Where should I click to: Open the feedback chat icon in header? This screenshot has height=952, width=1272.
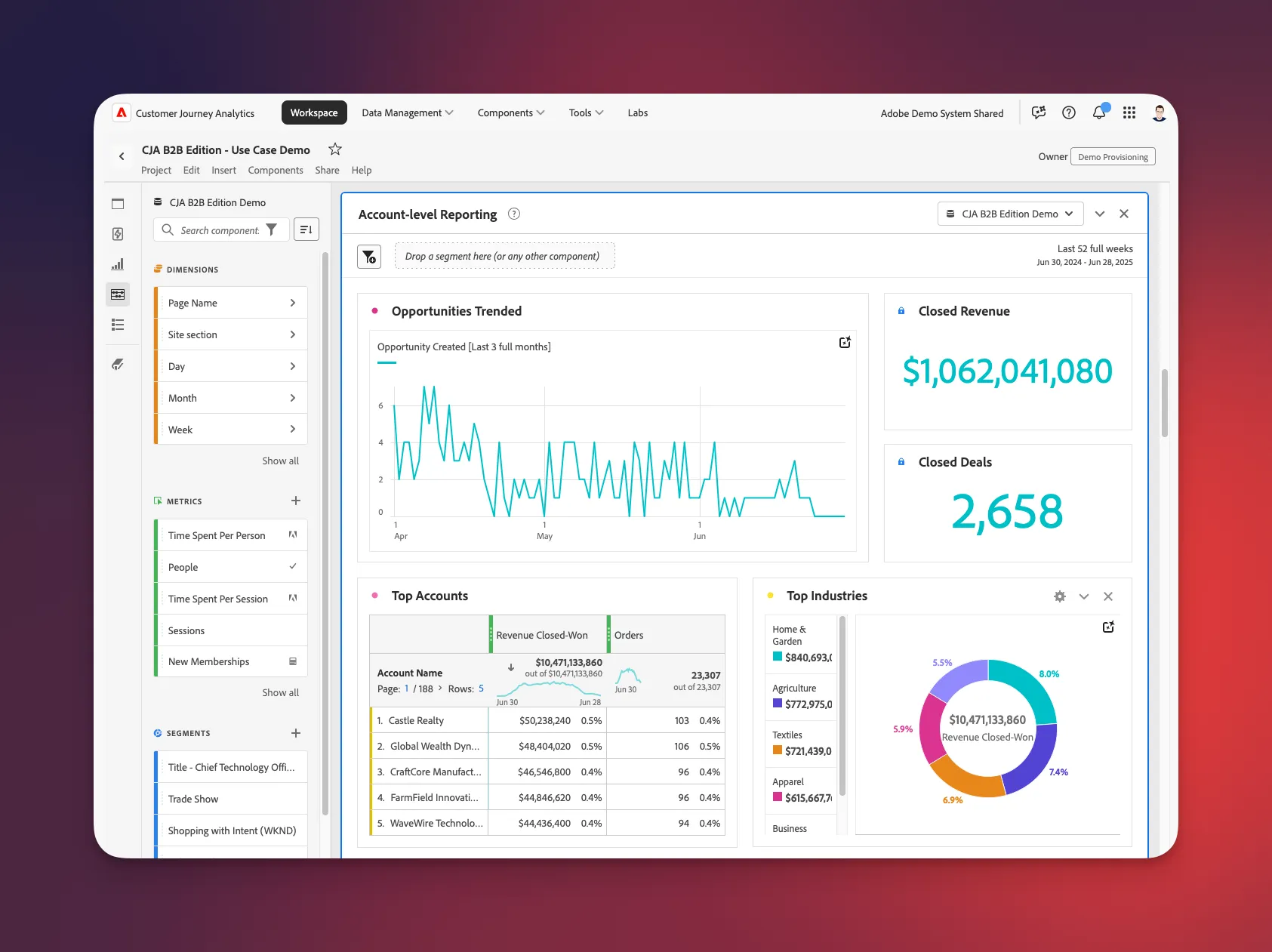(x=1039, y=112)
